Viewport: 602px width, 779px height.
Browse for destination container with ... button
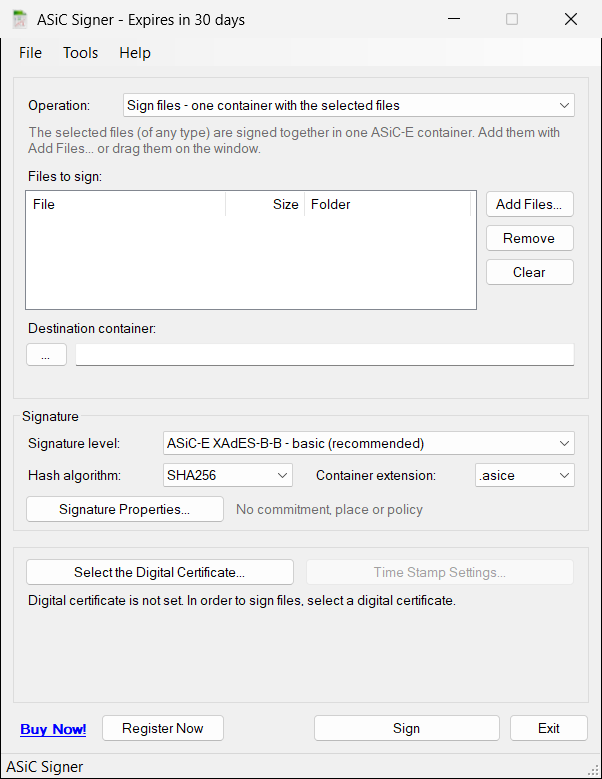[46, 355]
